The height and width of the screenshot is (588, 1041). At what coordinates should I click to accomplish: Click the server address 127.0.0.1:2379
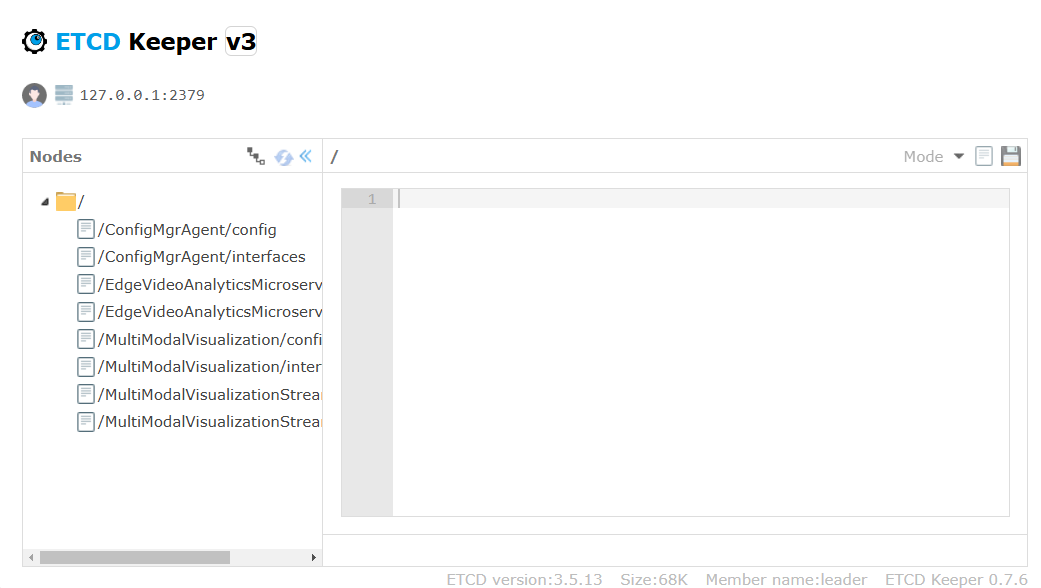tap(142, 95)
